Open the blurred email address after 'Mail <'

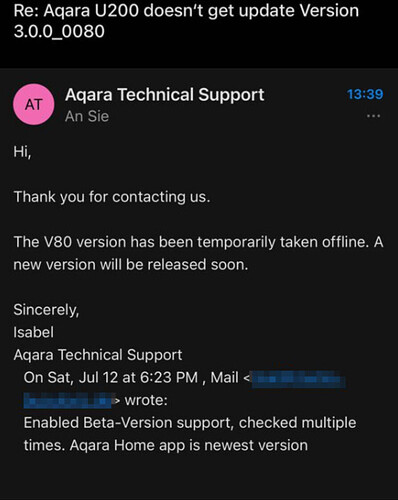point(299,379)
